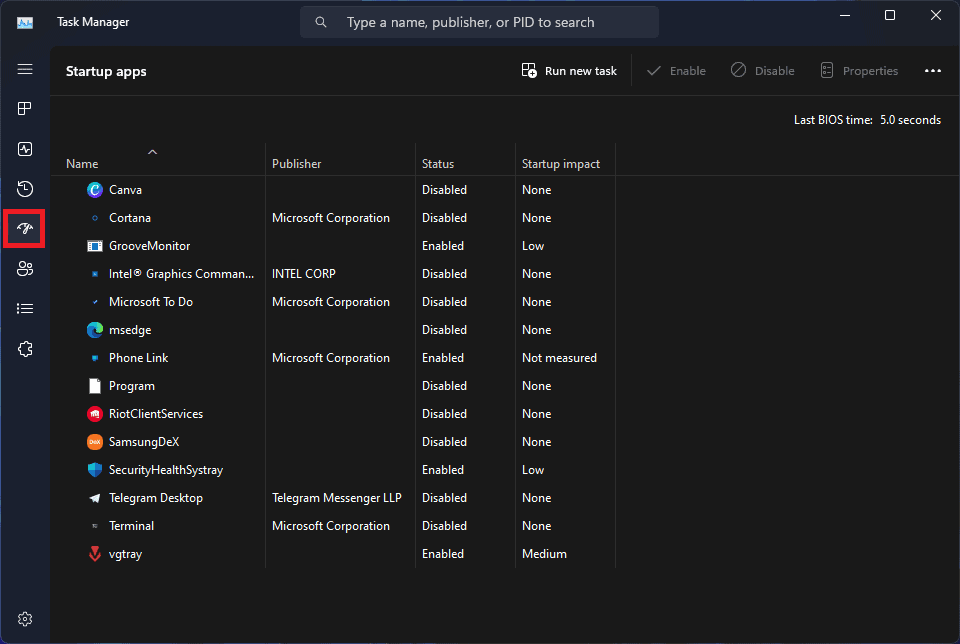Open Properties from the toolbar
This screenshot has width=960, height=644.
[860, 71]
